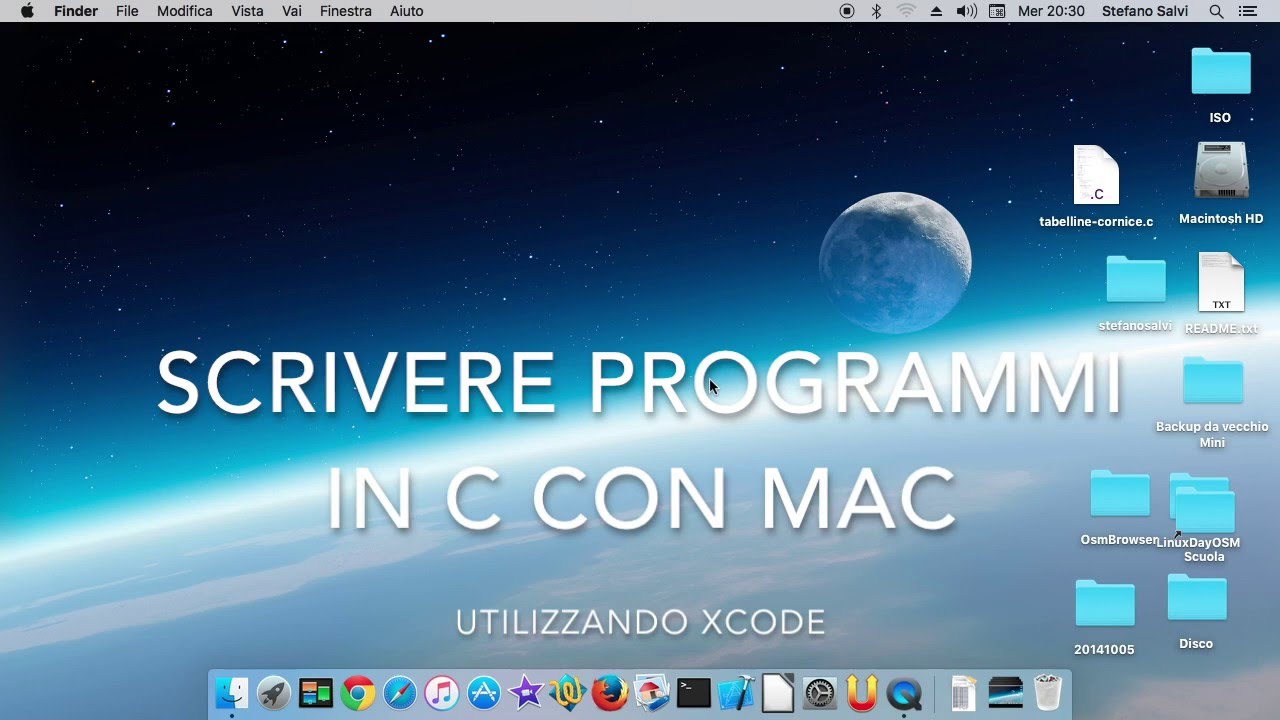Viewport: 1280px width, 720px height.
Task: Open the File menu
Action: coord(127,11)
